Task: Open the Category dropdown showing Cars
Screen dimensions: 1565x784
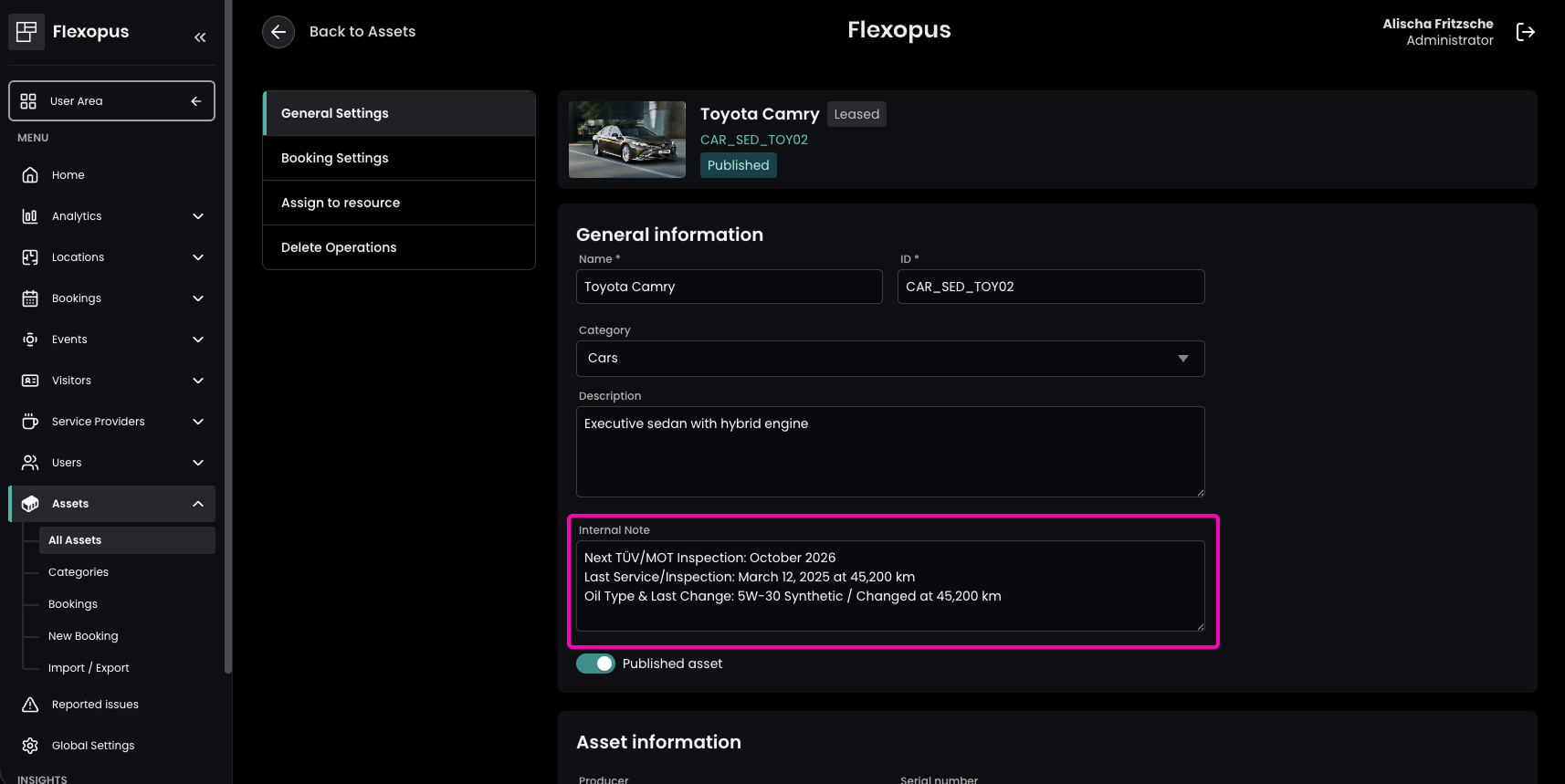Action: pos(889,359)
